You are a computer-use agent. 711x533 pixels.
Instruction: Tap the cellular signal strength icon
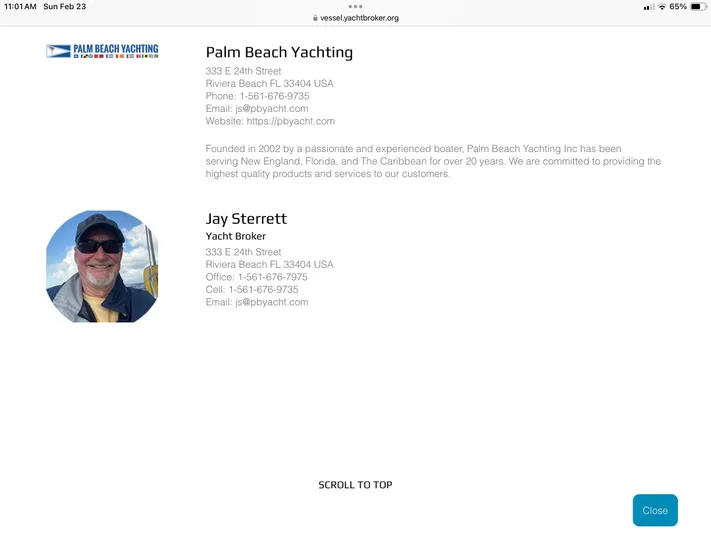pos(648,7)
